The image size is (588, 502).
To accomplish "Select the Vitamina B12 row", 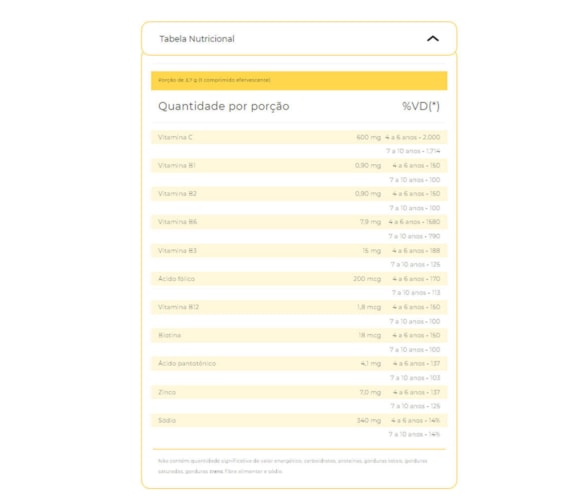I will pos(299,307).
